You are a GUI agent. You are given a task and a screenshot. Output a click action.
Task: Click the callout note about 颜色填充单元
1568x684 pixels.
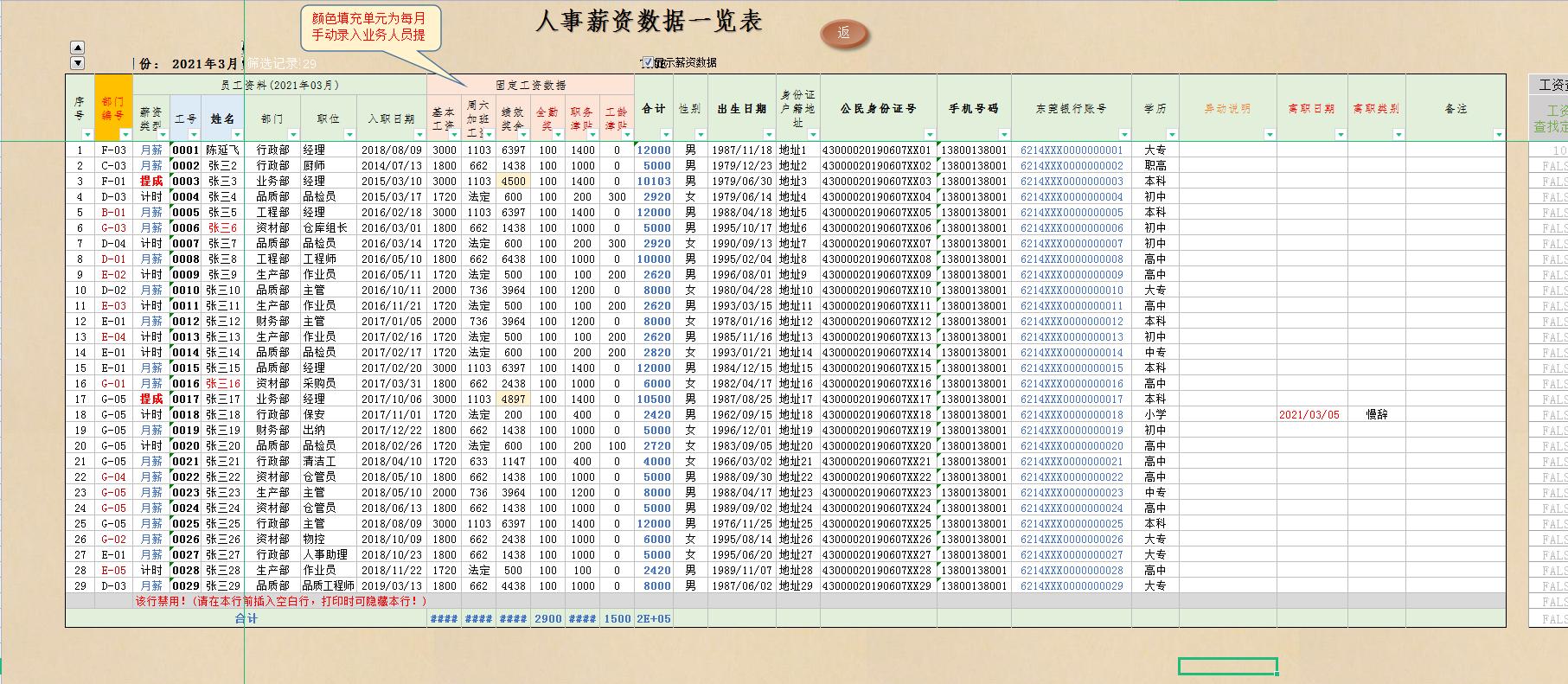pyautogui.click(x=369, y=27)
